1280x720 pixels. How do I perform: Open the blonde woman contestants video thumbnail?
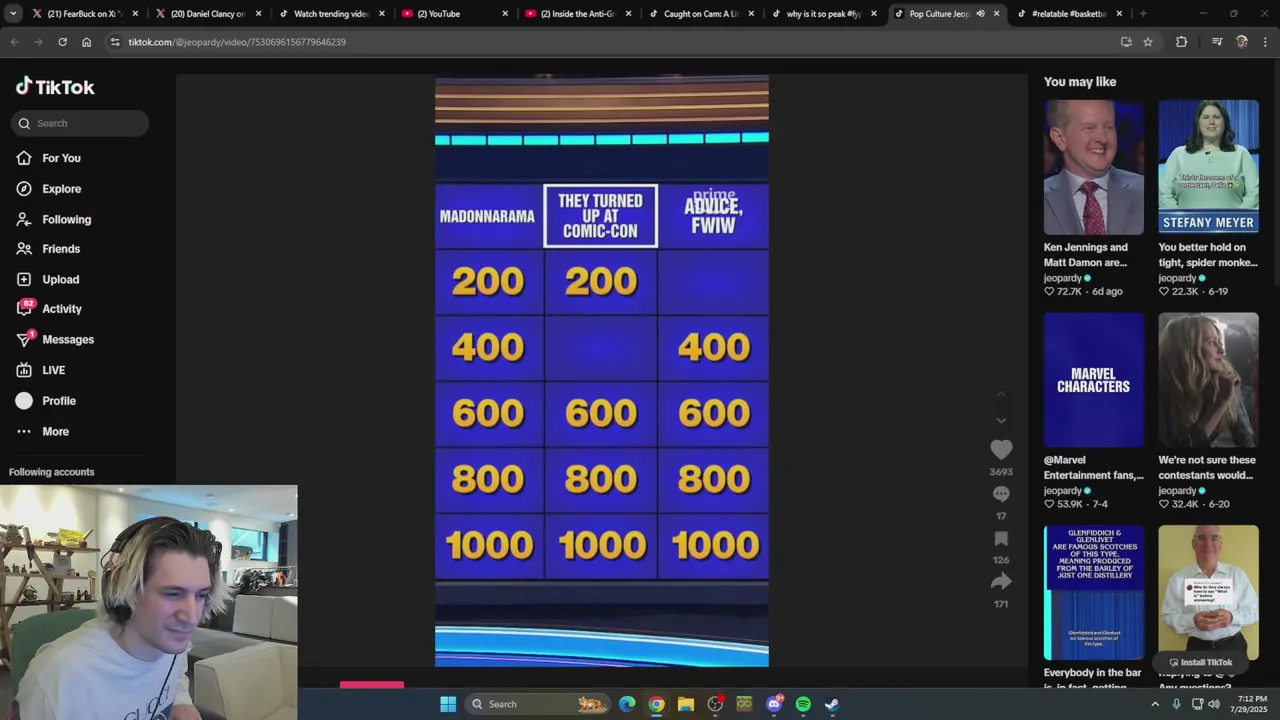coord(1208,380)
